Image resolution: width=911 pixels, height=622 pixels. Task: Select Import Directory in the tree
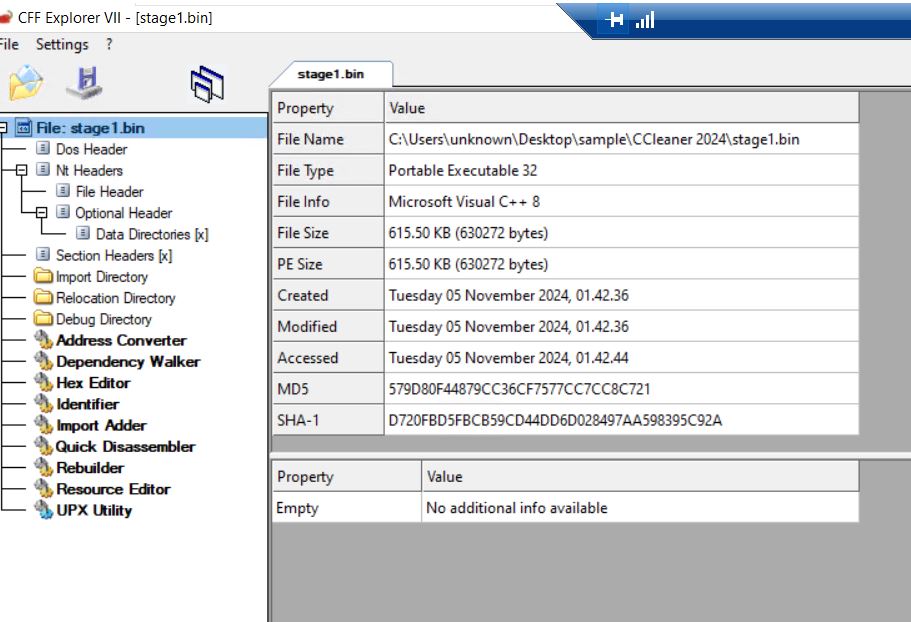[x=101, y=277]
